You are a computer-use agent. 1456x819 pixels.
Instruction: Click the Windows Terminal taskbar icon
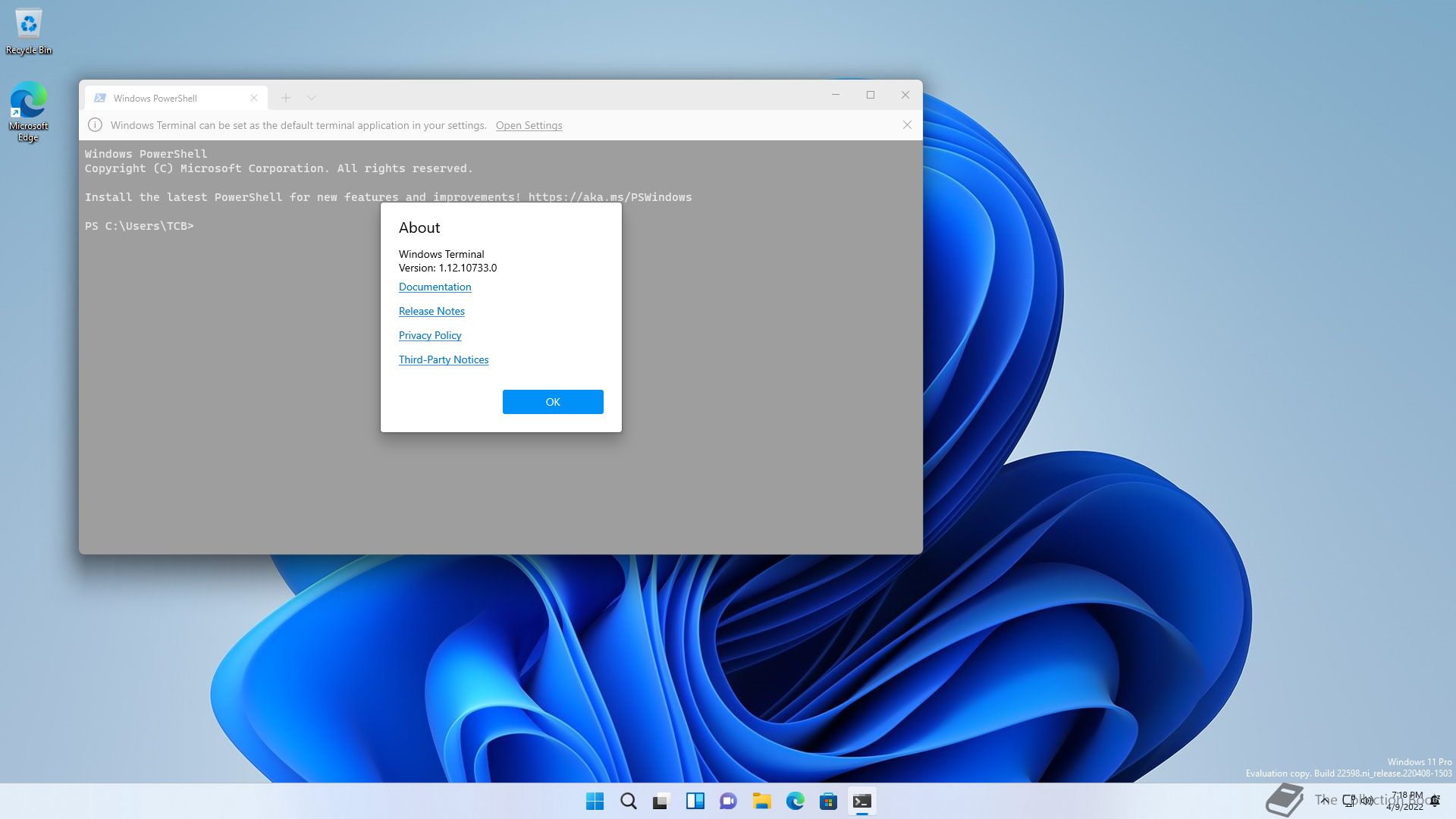[x=862, y=801]
